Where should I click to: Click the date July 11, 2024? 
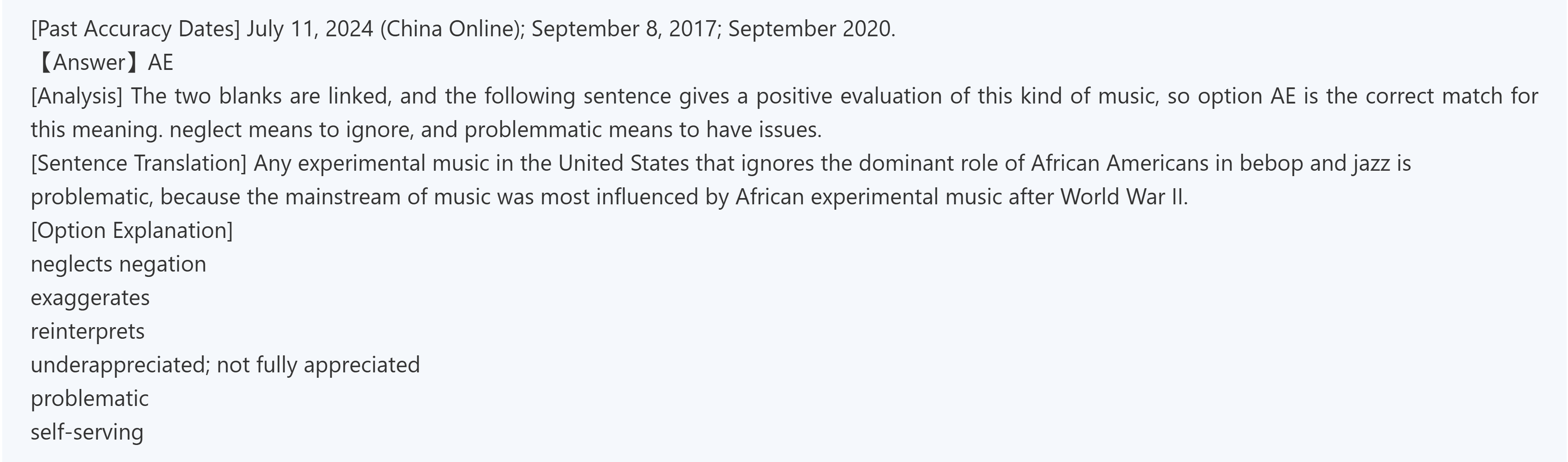coord(309,29)
